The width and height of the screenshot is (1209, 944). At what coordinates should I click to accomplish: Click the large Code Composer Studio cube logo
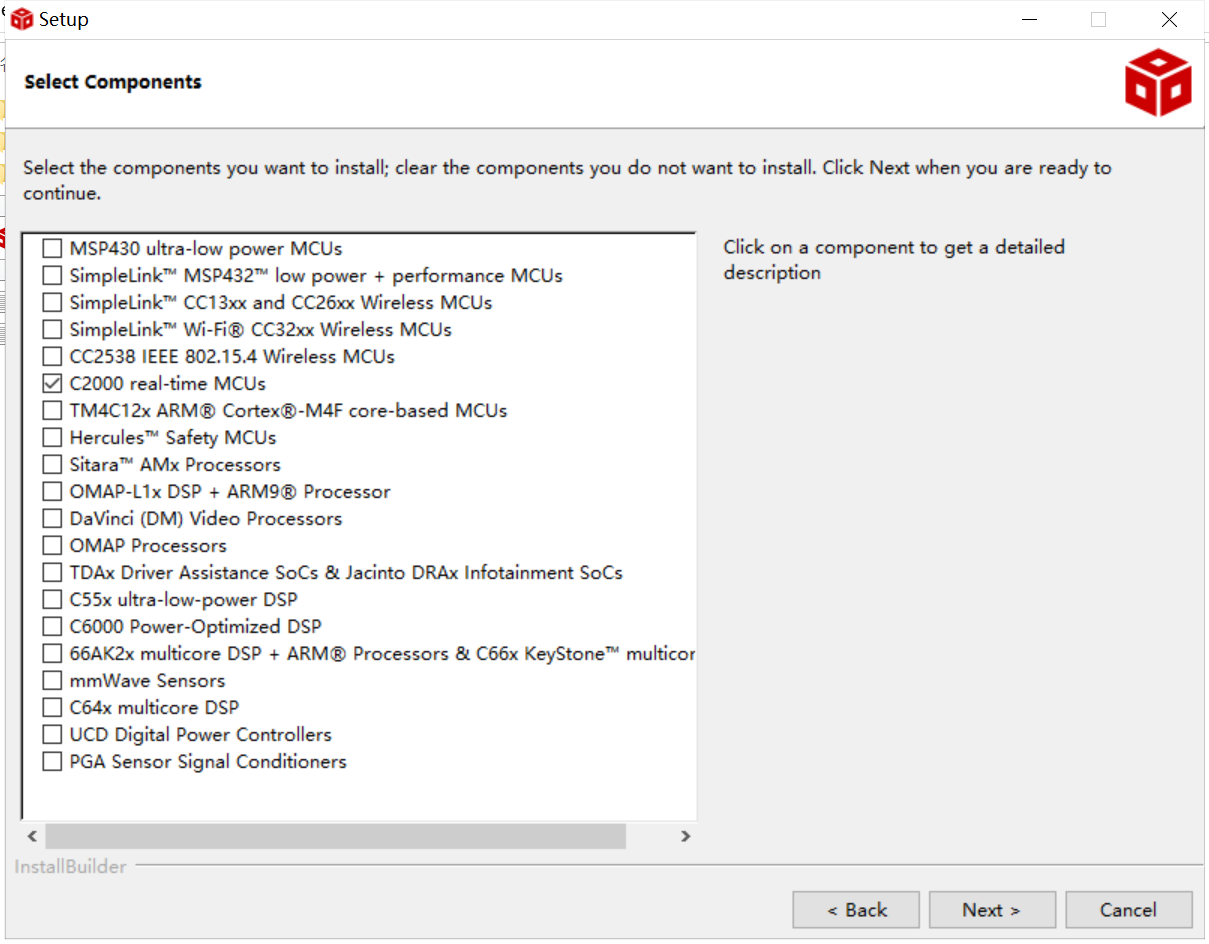tap(1158, 84)
